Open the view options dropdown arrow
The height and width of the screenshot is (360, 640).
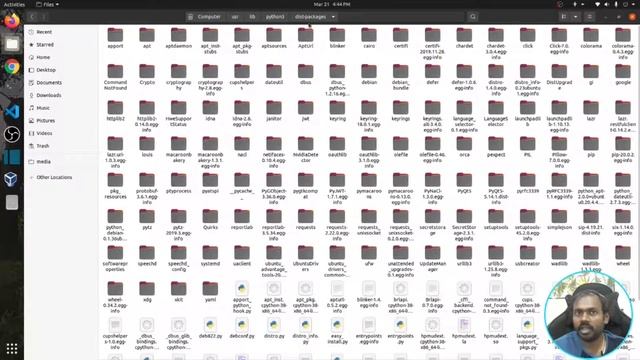576,17
